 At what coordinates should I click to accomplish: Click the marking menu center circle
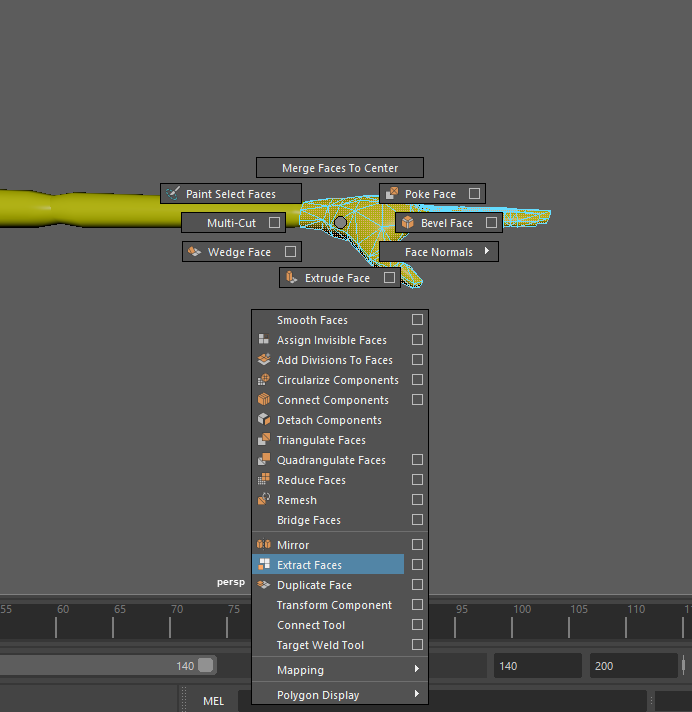340,222
